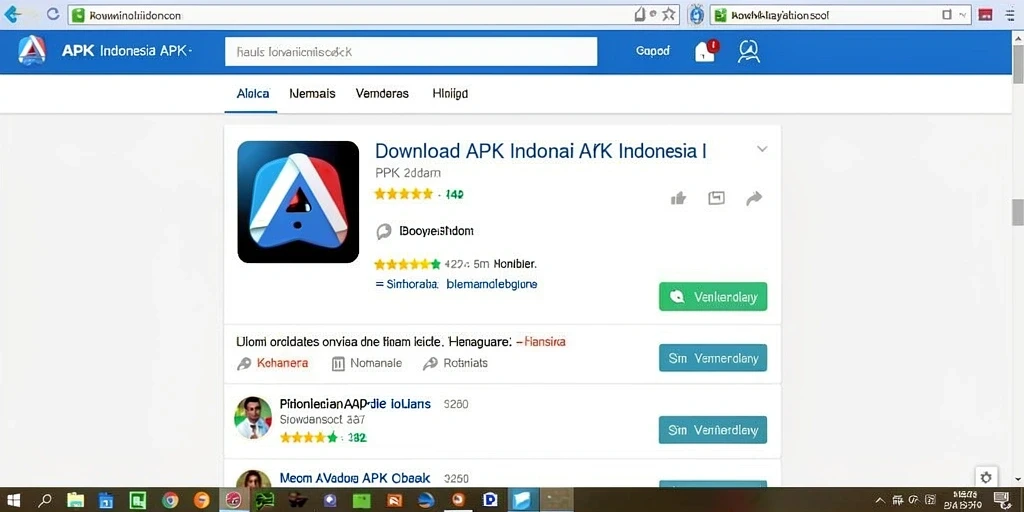
Task: Expand the chevron beside the app title
Action: [x=761, y=149]
